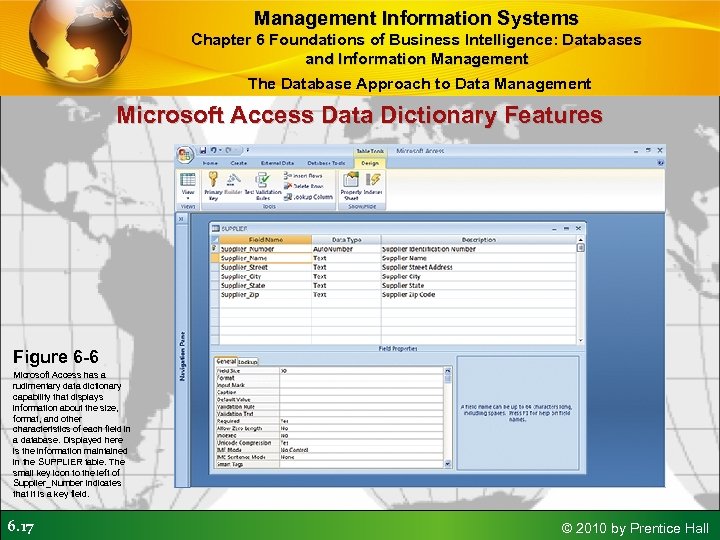Click the Supplier_Number field name cell
720x540 pixels.
pyautogui.click(x=265, y=249)
